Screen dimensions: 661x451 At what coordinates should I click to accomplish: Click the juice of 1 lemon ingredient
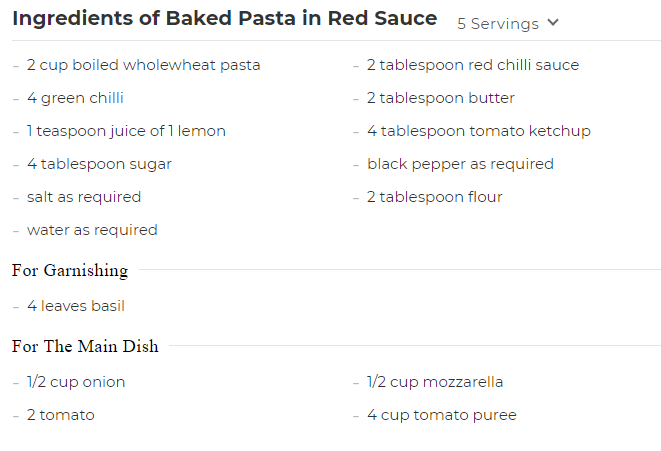[x=126, y=131]
